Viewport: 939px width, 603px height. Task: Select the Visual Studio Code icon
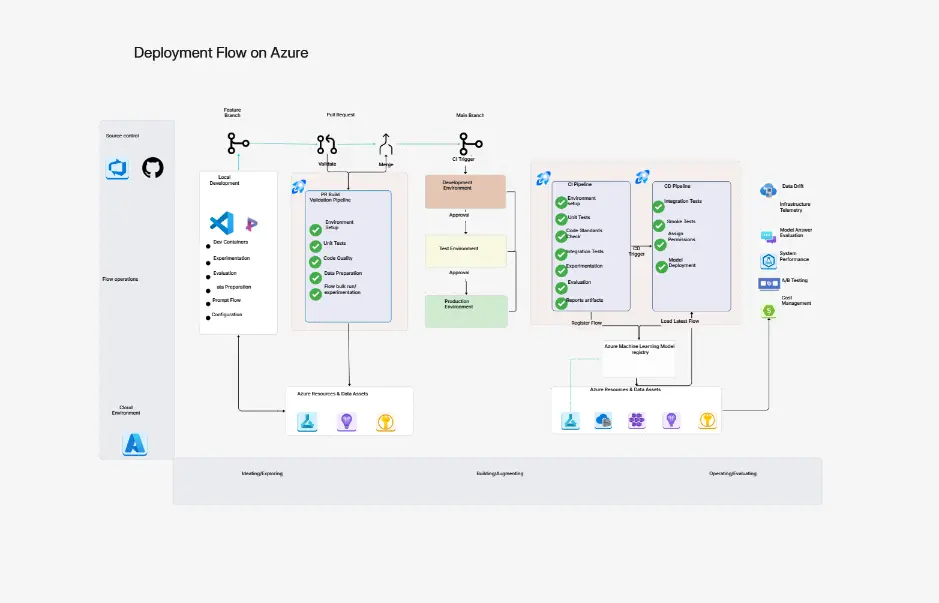coord(222,222)
